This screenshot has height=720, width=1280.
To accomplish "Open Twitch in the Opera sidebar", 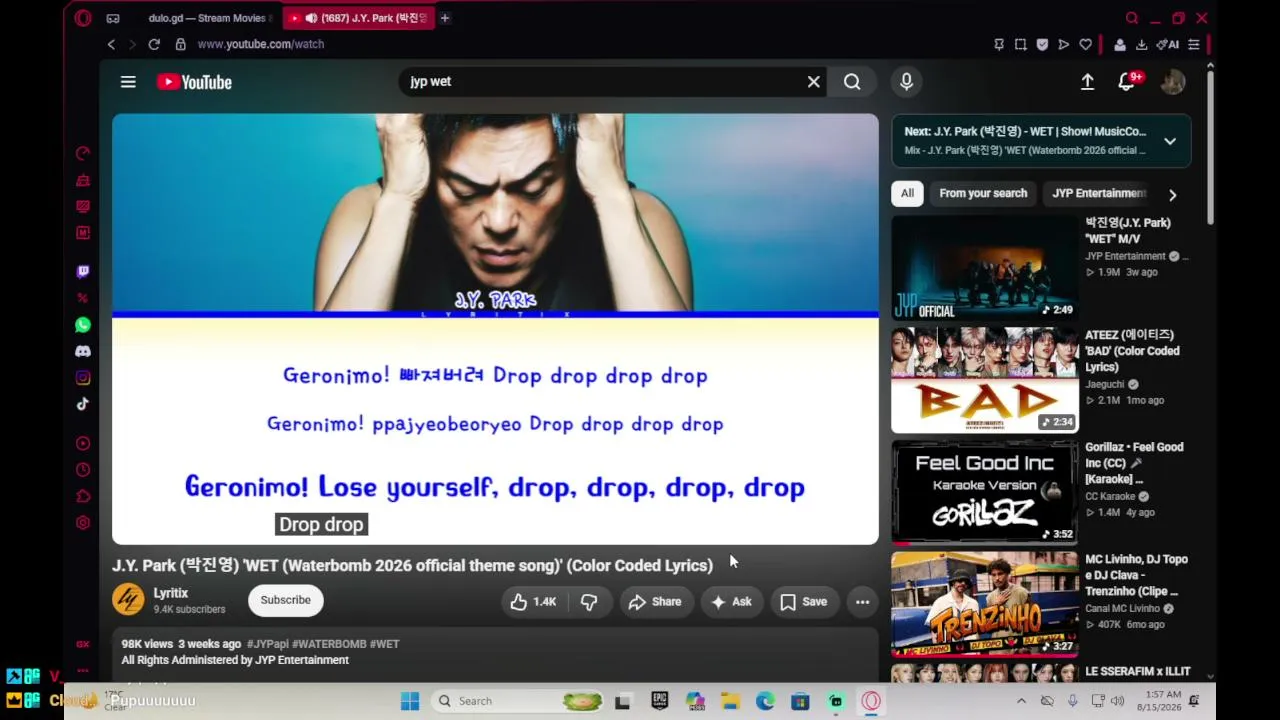I will (x=83, y=272).
